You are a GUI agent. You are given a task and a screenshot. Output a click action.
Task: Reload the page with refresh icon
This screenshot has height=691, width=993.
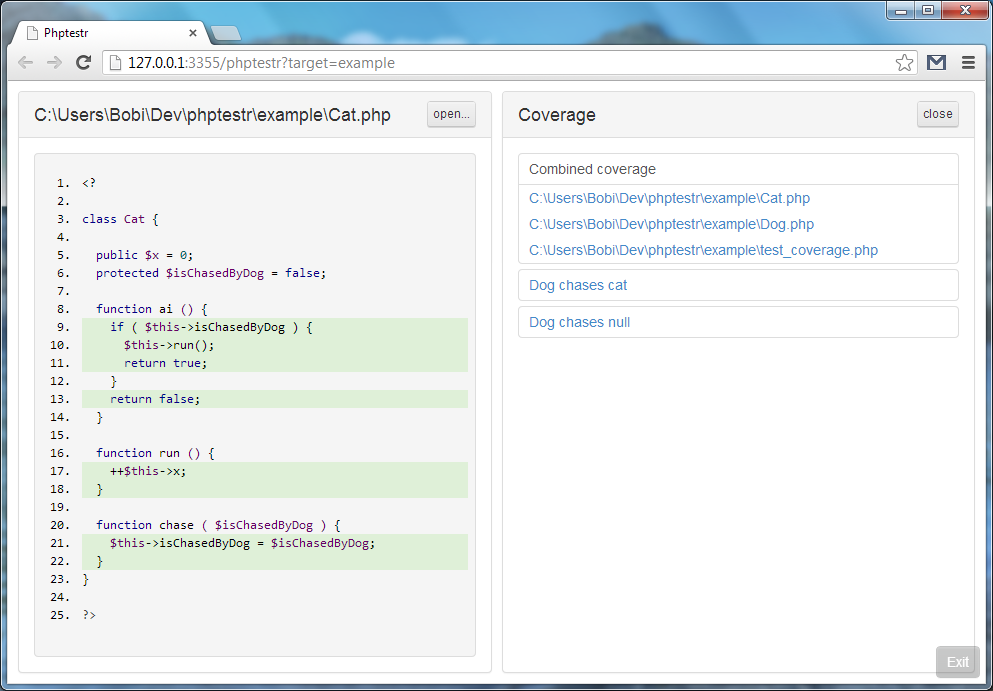tap(84, 62)
